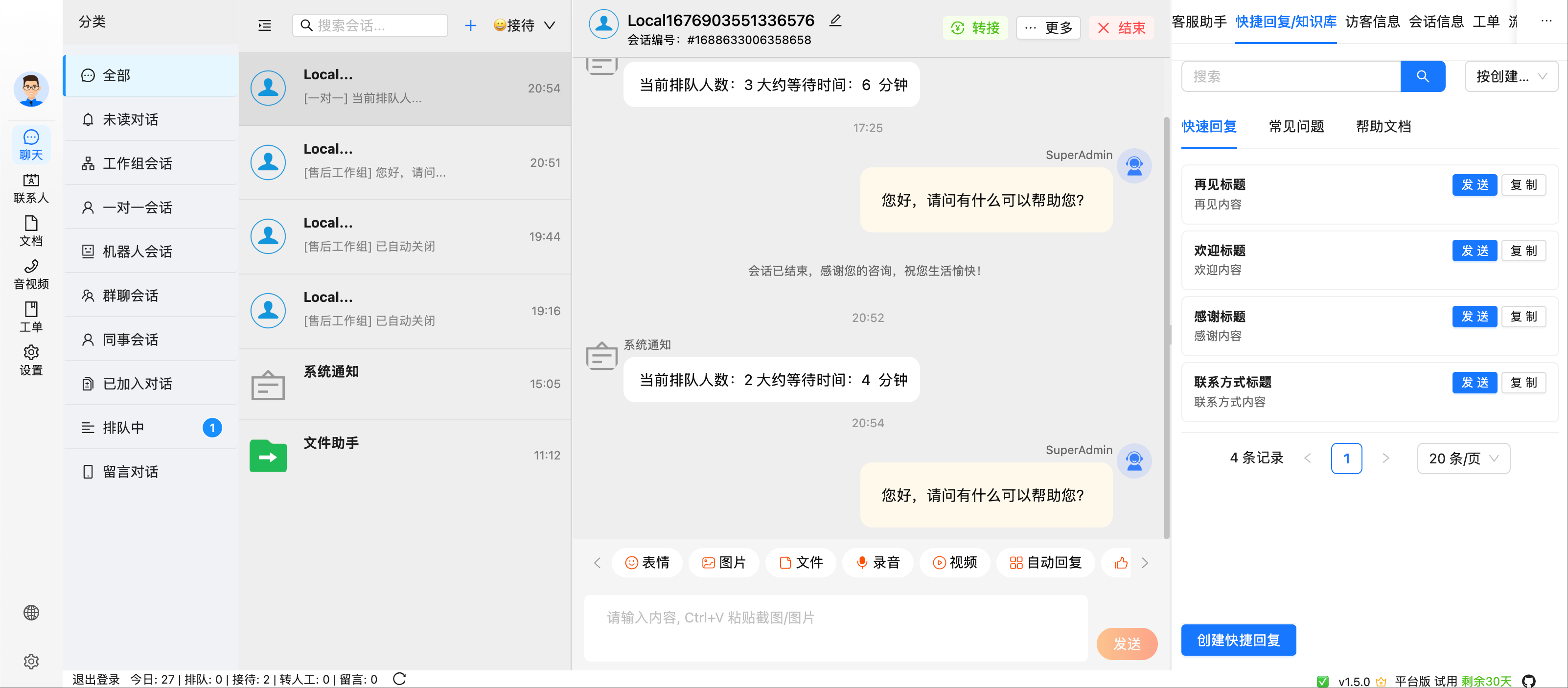This screenshot has width=1568, height=688.
Task: Click the 转接 transfer button
Action: (975, 28)
